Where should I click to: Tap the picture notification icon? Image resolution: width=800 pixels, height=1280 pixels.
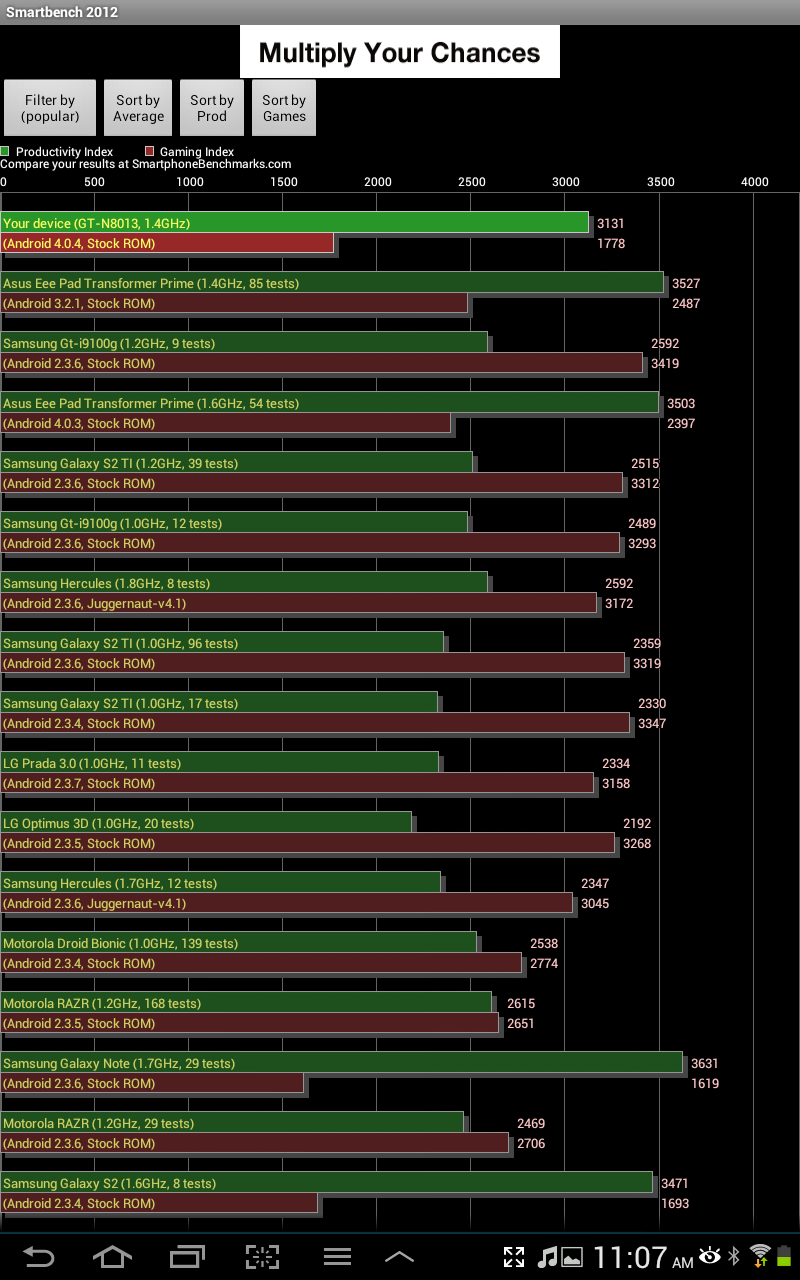pyautogui.click(x=572, y=1257)
